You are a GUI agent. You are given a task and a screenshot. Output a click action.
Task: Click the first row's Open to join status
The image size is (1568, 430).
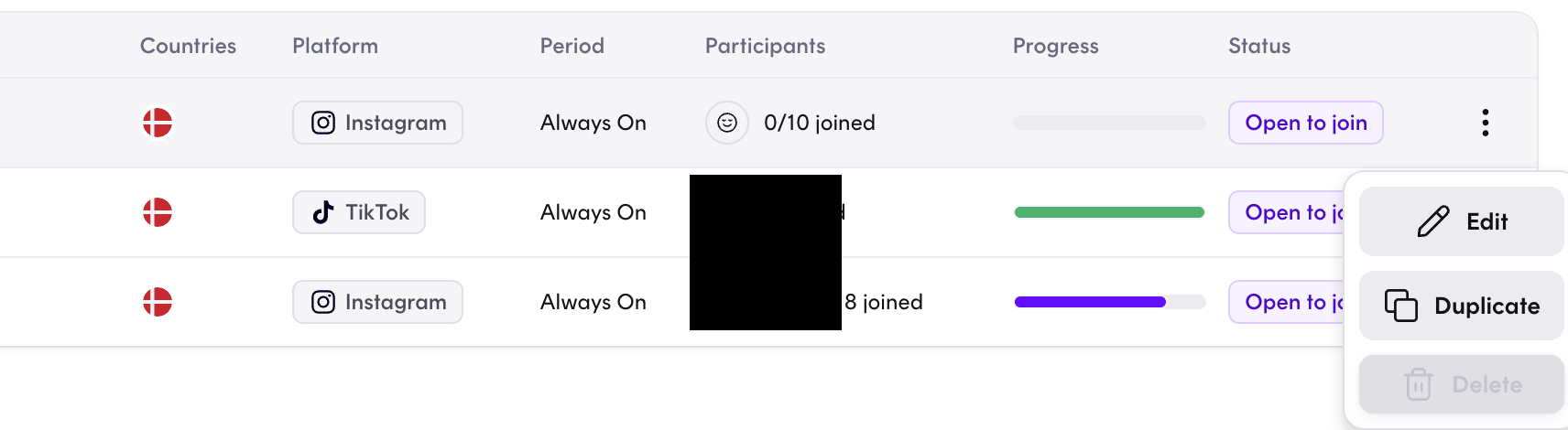(x=1305, y=123)
